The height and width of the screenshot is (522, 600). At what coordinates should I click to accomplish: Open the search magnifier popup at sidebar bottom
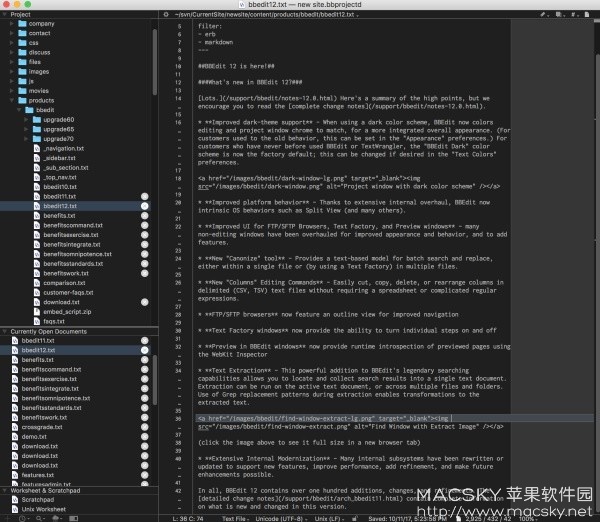pos(39,519)
